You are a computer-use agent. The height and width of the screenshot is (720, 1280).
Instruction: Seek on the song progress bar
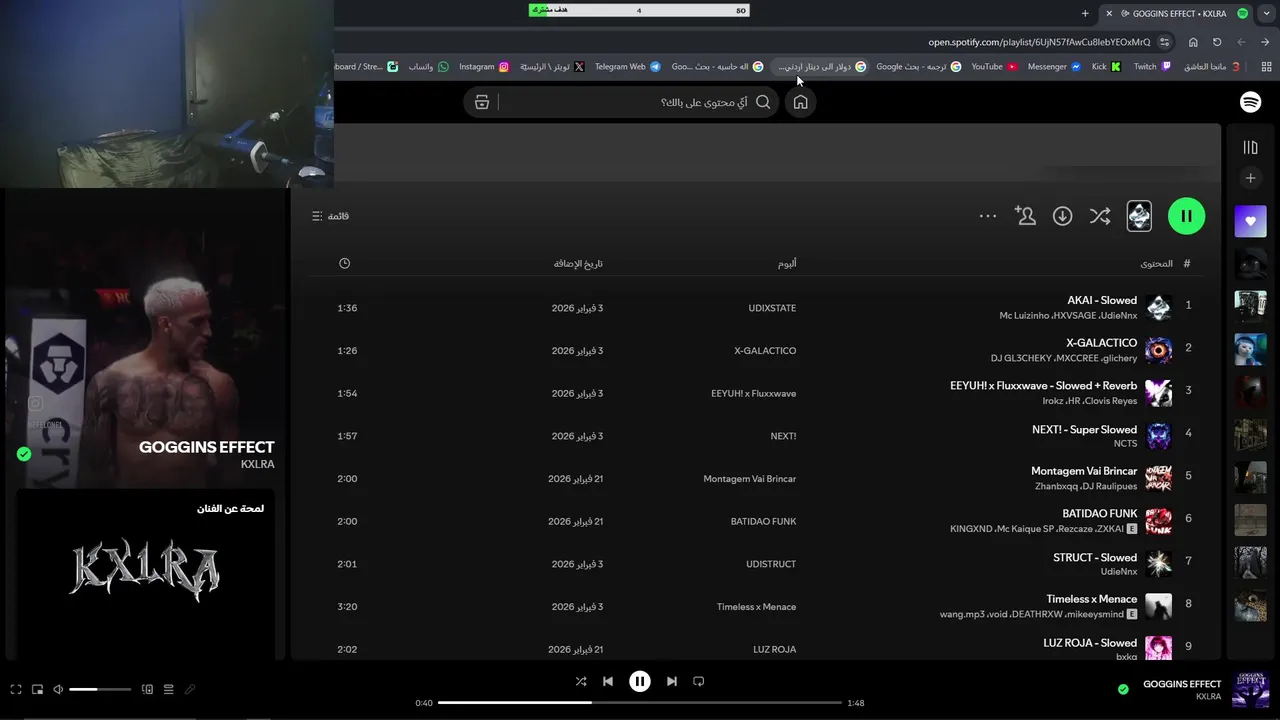[640, 703]
